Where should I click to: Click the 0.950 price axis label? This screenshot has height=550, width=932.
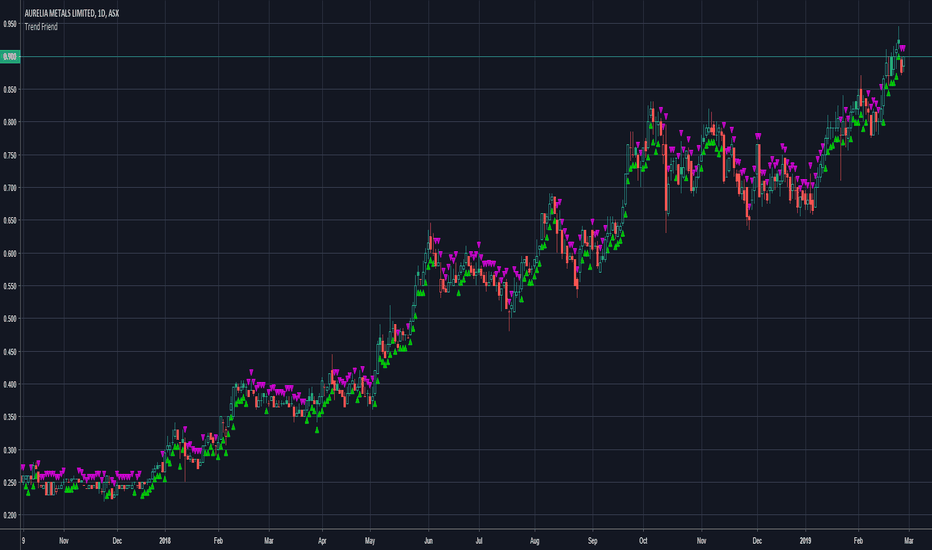coord(10,24)
